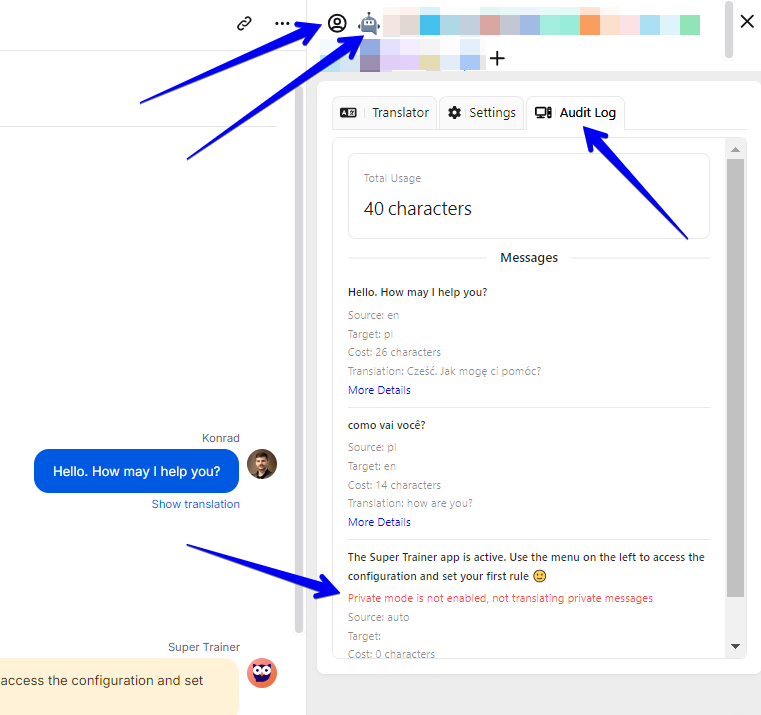Click Konrad's profile avatar
Screen dimensions: 761x715
[x=261, y=464]
